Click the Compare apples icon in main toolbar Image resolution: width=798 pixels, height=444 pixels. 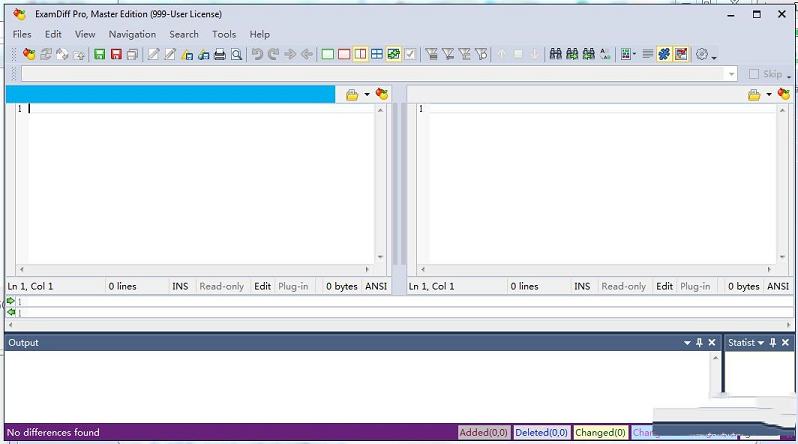(29, 54)
